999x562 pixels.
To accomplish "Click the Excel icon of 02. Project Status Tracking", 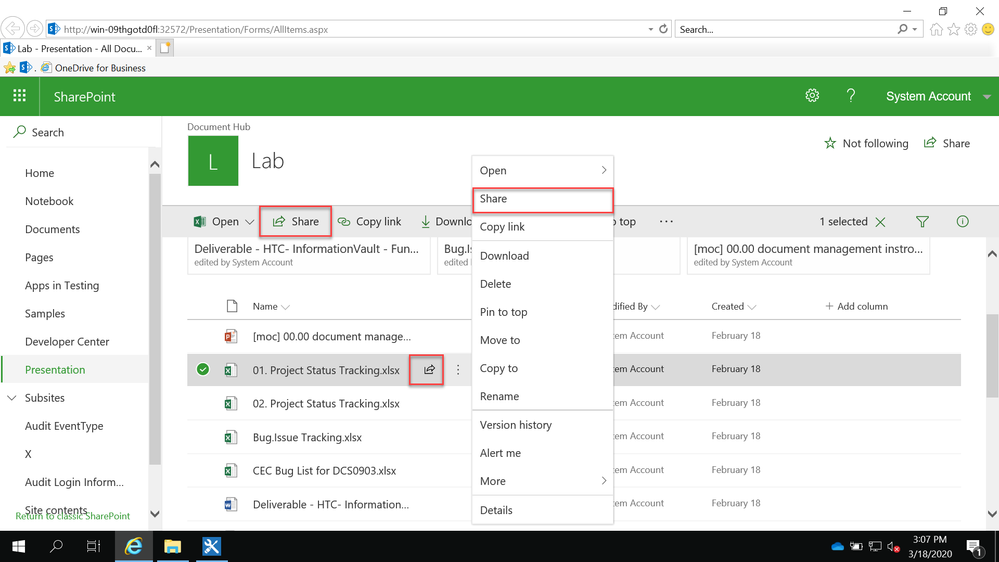I will [231, 403].
